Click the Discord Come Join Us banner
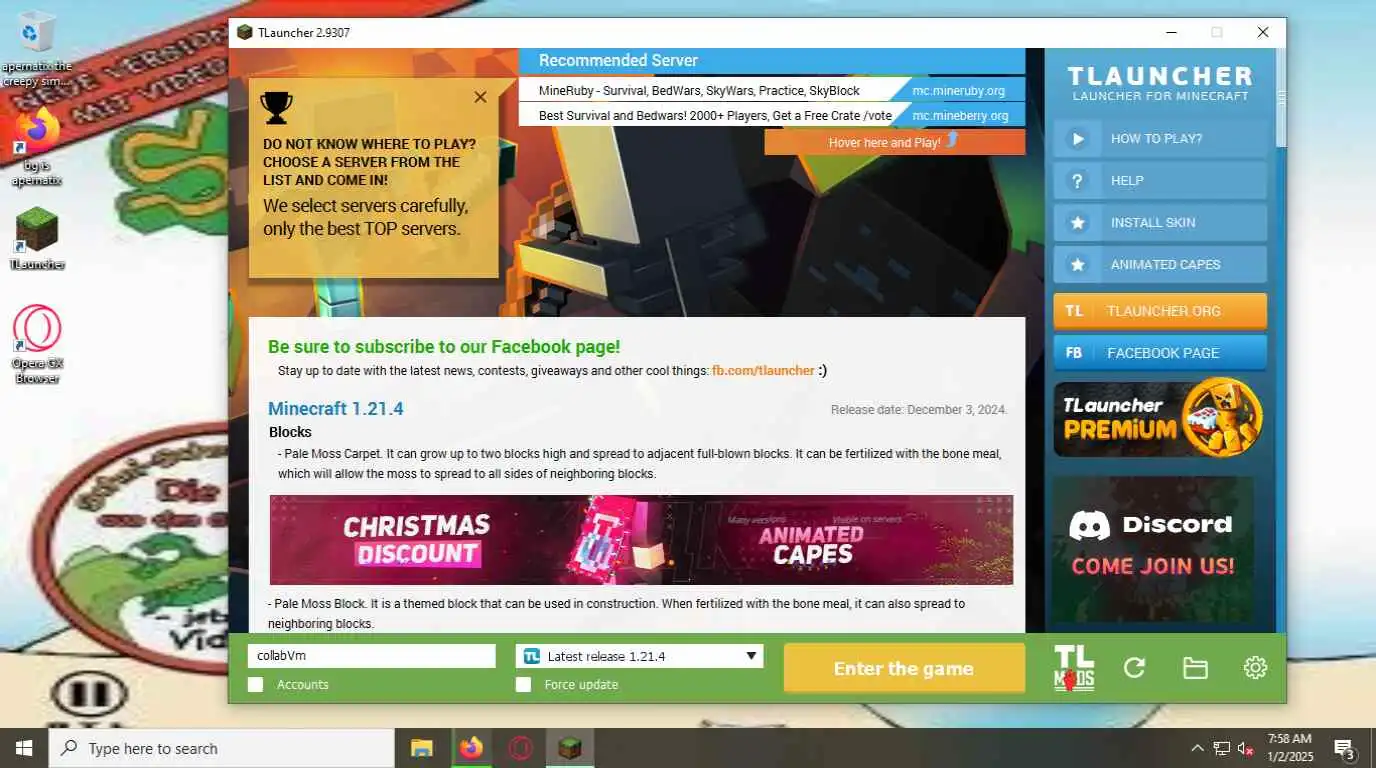1376x768 pixels. pyautogui.click(x=1152, y=548)
